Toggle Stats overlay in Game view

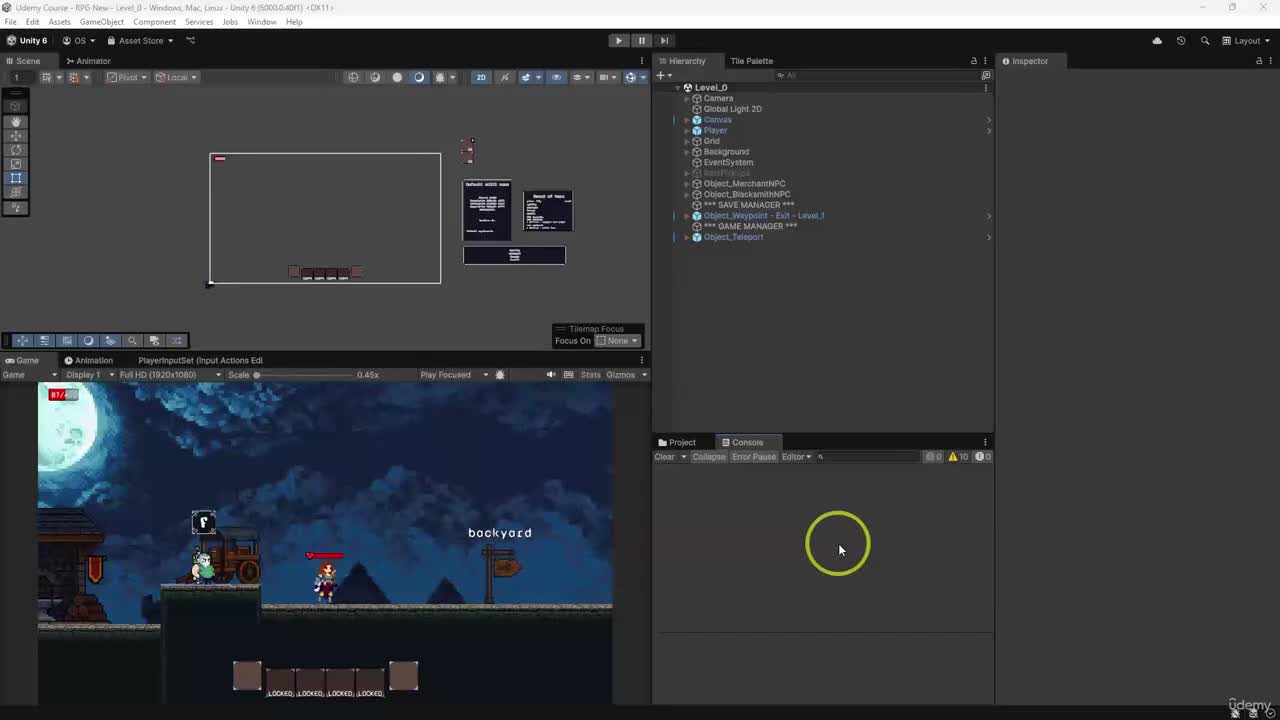[590, 375]
